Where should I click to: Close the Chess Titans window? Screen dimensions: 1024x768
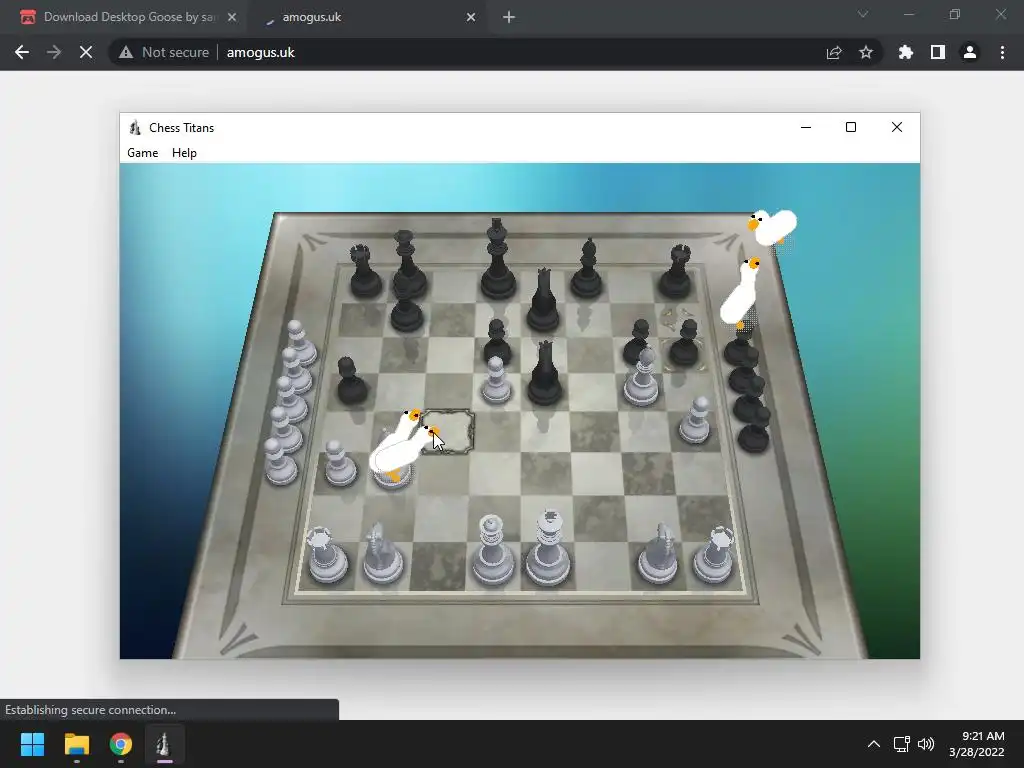pos(897,127)
